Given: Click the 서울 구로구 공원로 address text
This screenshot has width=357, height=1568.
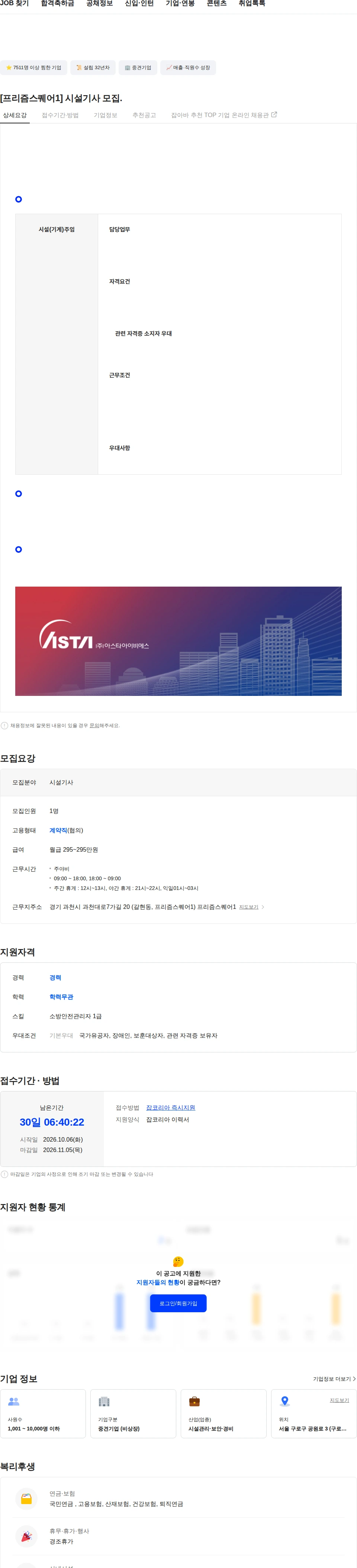Looking at the screenshot, I should tap(312, 1429).
